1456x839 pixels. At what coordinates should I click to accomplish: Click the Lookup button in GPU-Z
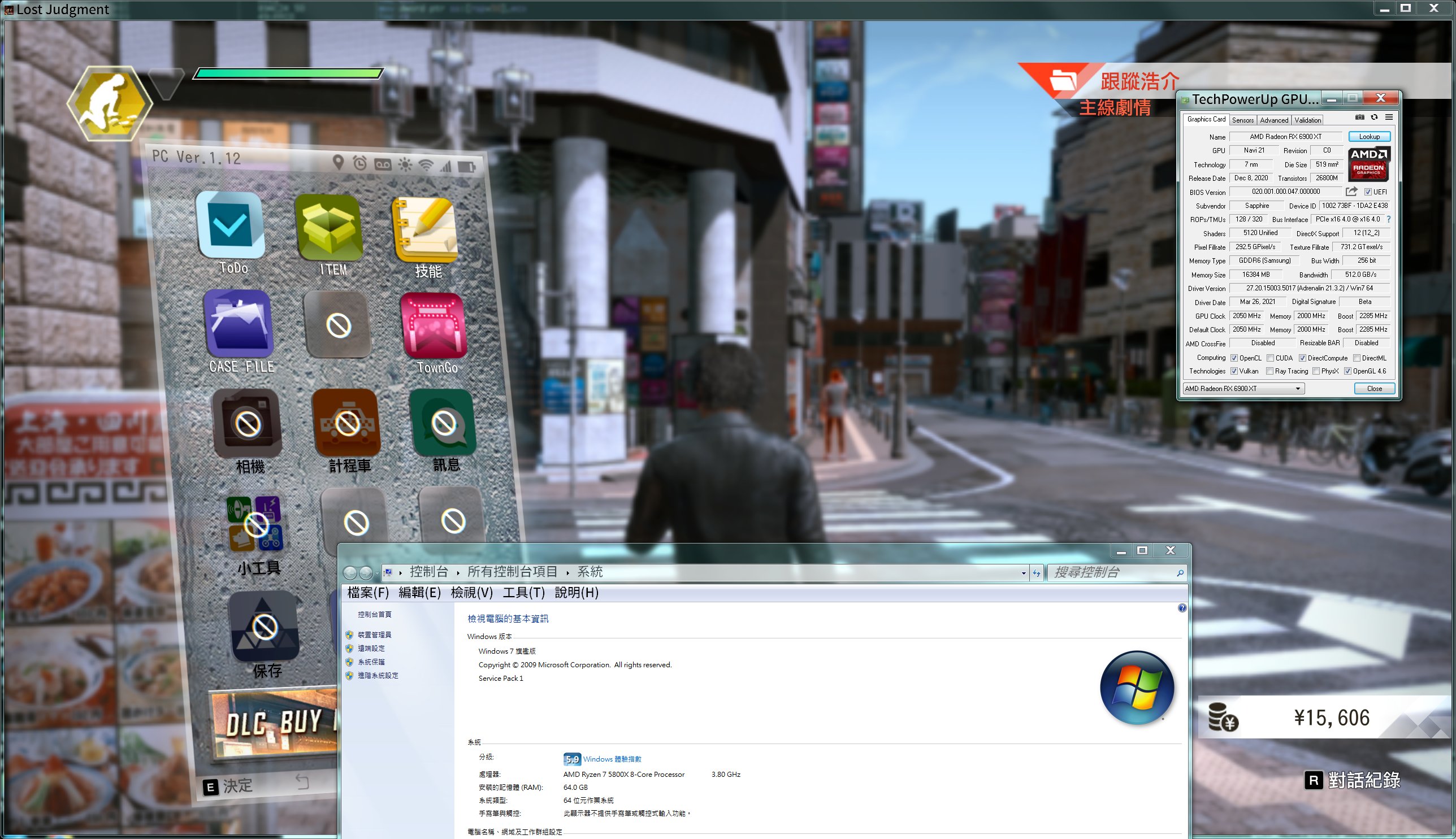pyautogui.click(x=1369, y=137)
